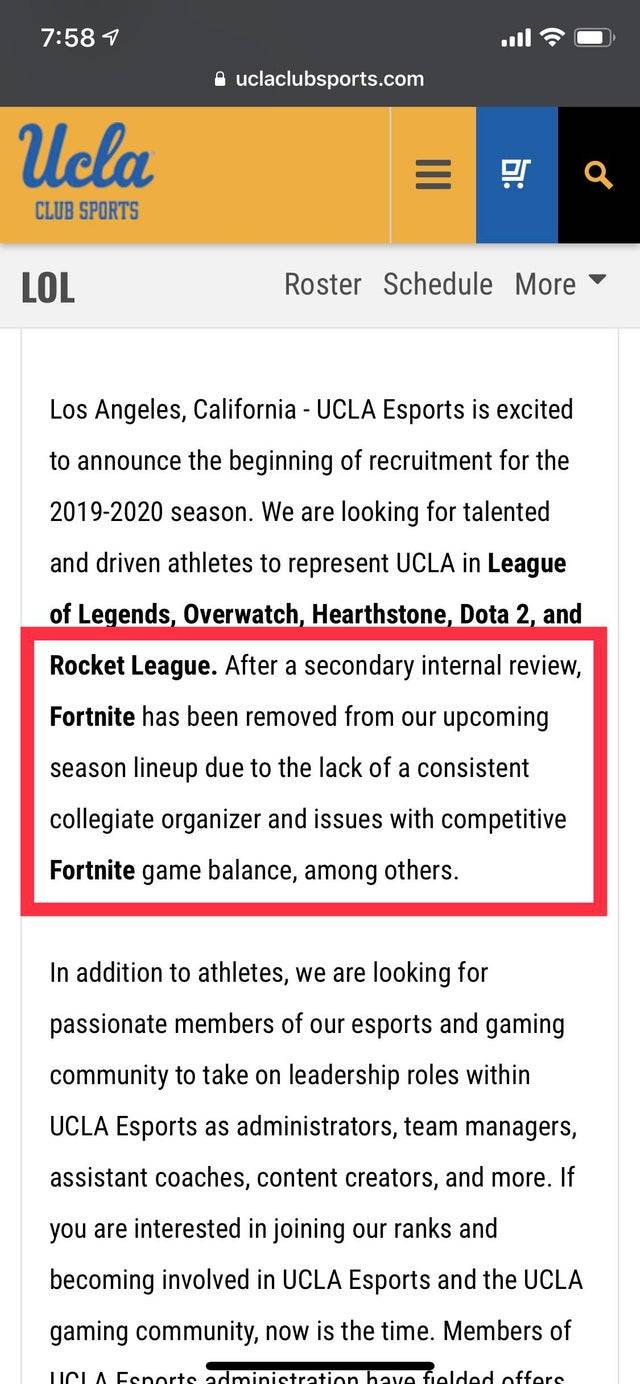The image size is (640, 1384).
Task: Open the shopping cart icon
Action: coord(516,173)
